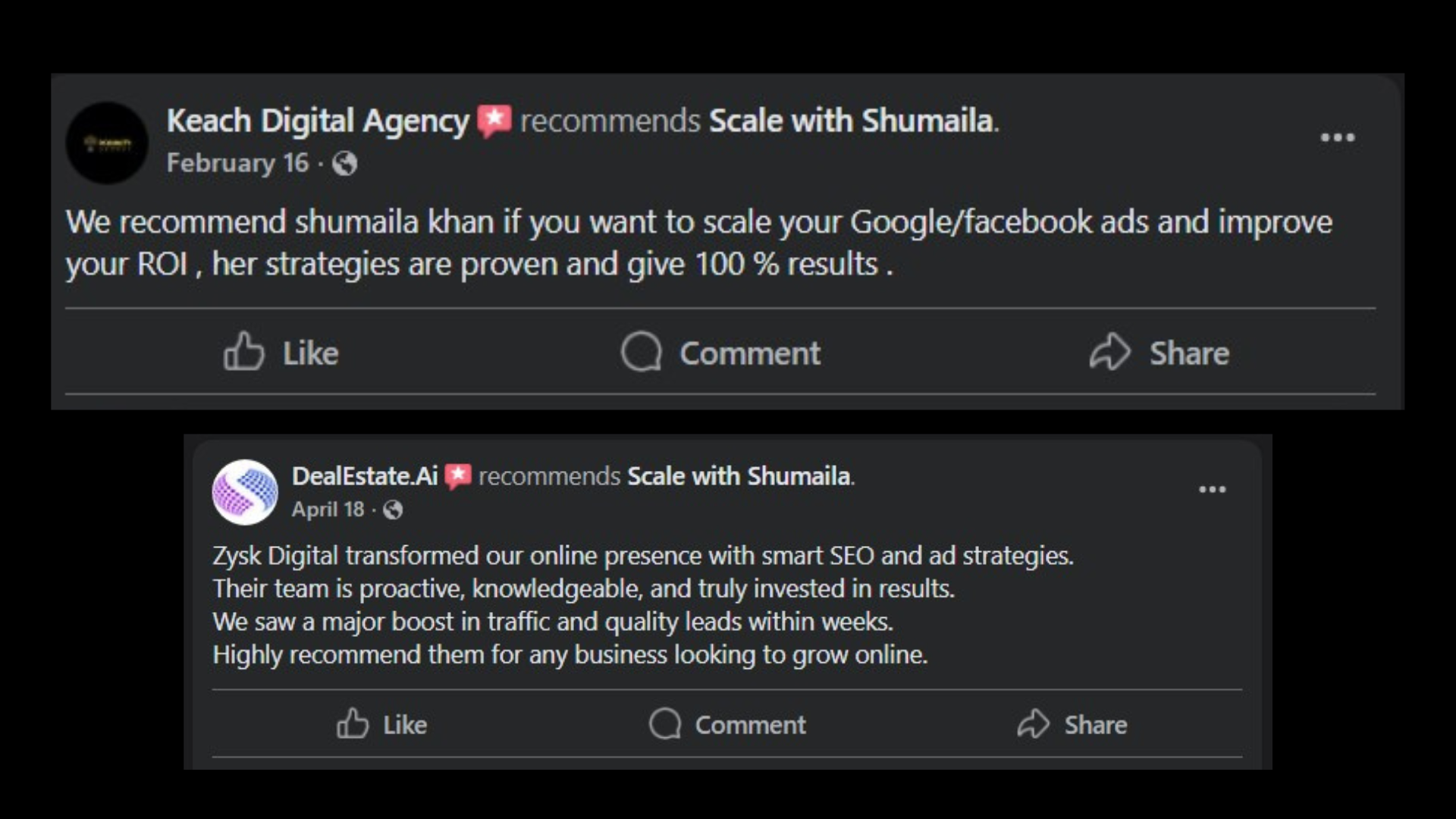Viewport: 1456px width, 819px height.
Task: Open the Keach Digital Agency page link
Action: click(318, 121)
